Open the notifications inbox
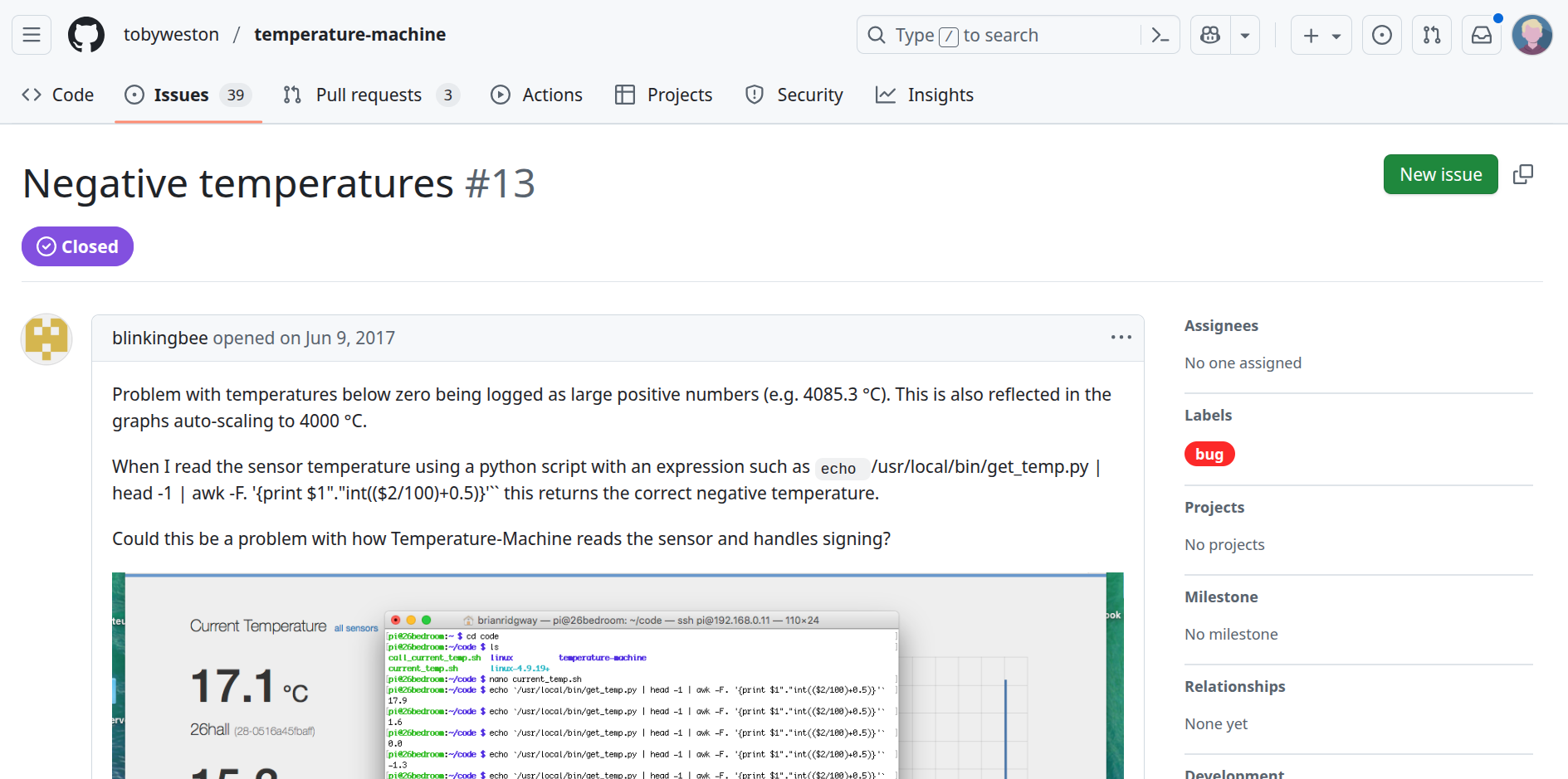The height and width of the screenshot is (779, 1568). click(x=1482, y=35)
